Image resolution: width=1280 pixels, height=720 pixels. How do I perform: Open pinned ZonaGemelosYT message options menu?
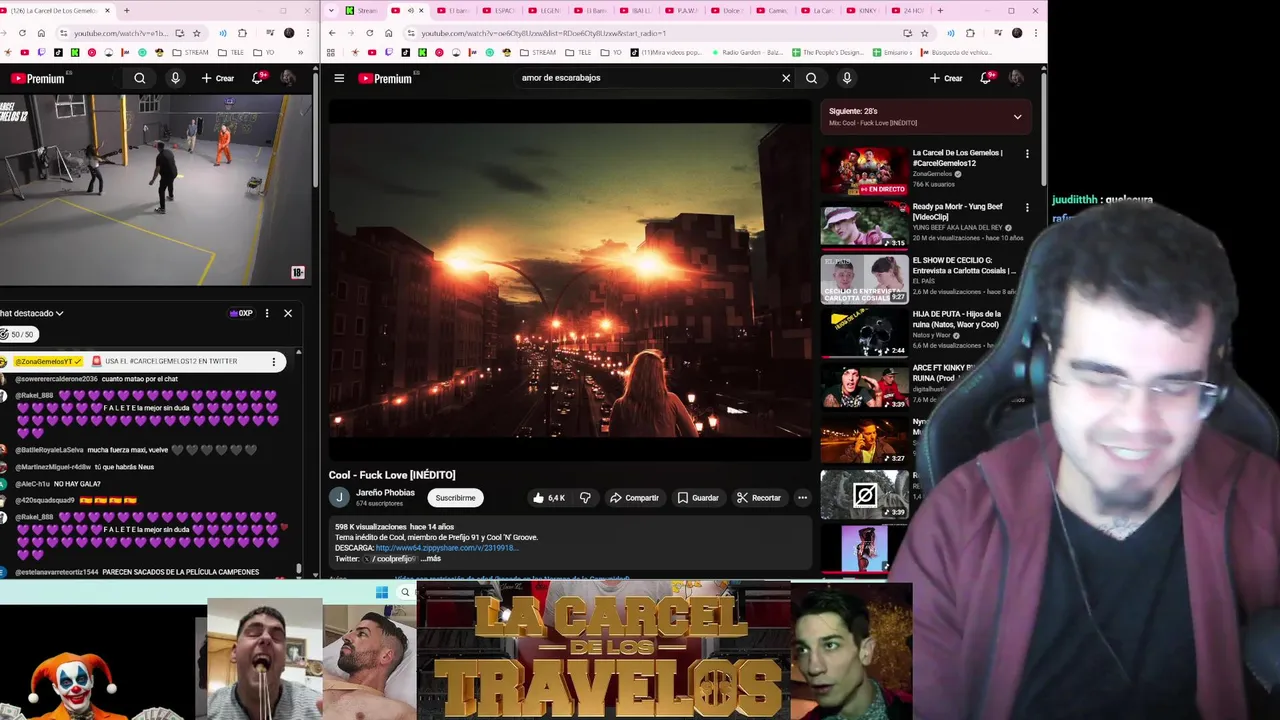click(274, 361)
